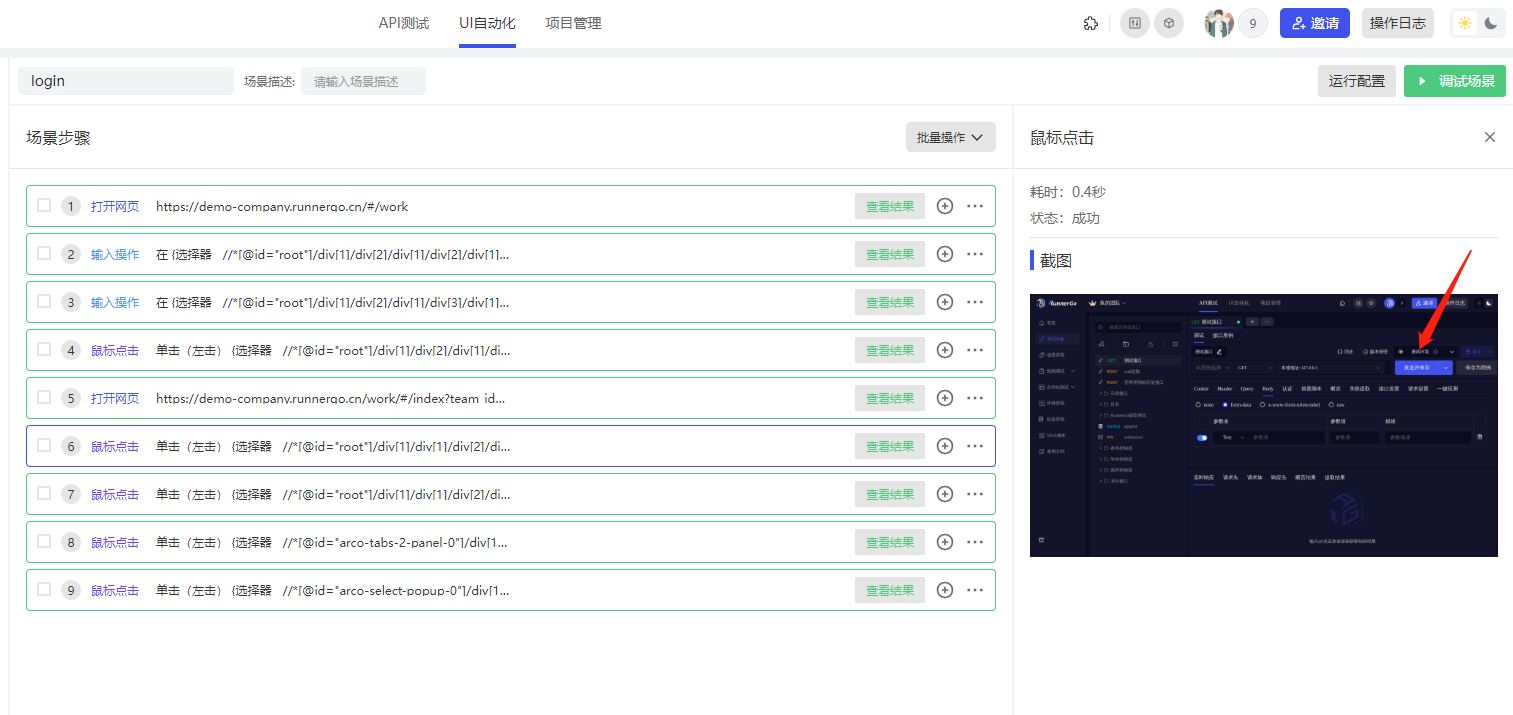
Task: Click the add-step plus icon on step 6
Action: 945,446
